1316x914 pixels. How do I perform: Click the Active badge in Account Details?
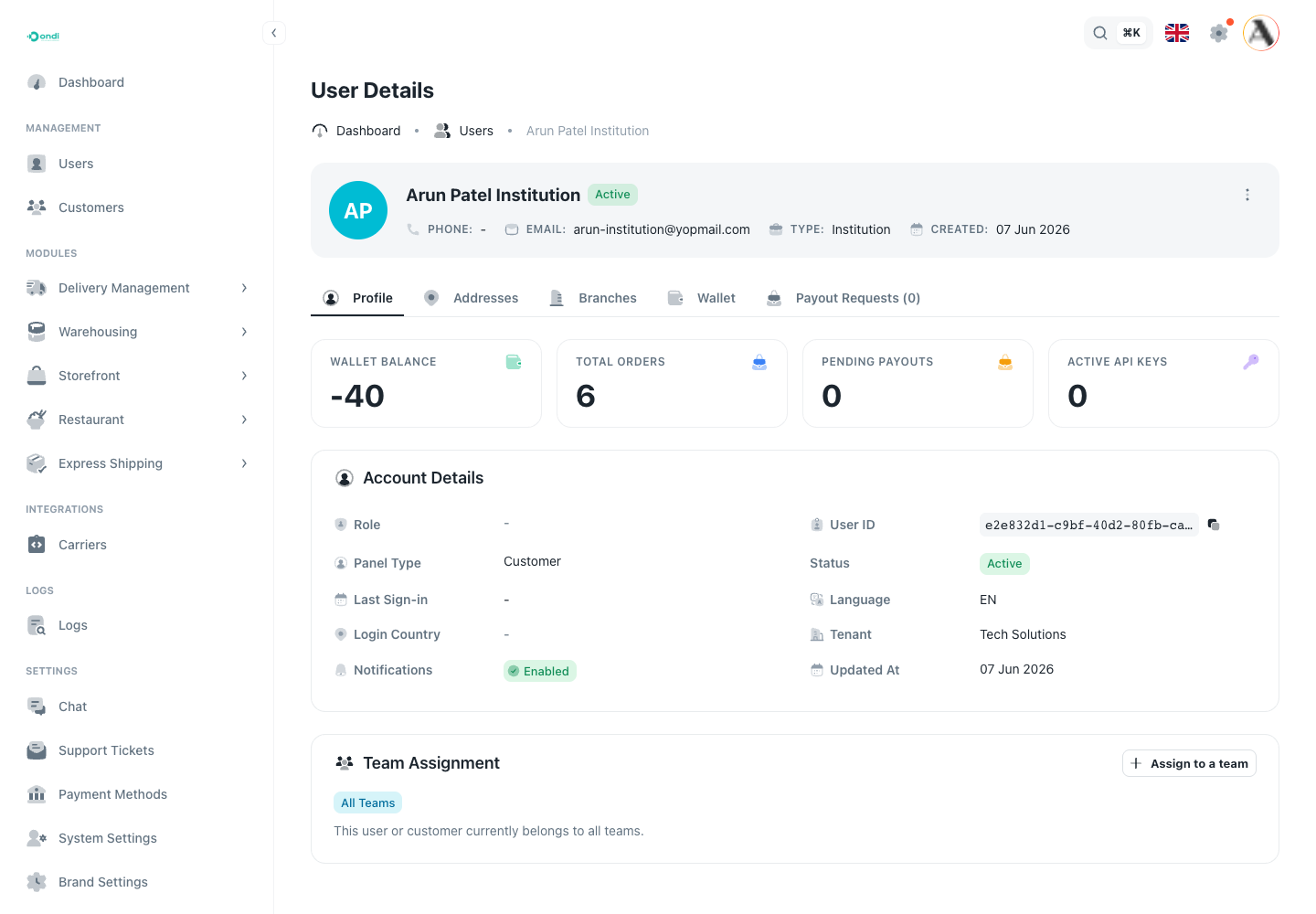pyautogui.click(x=1004, y=564)
